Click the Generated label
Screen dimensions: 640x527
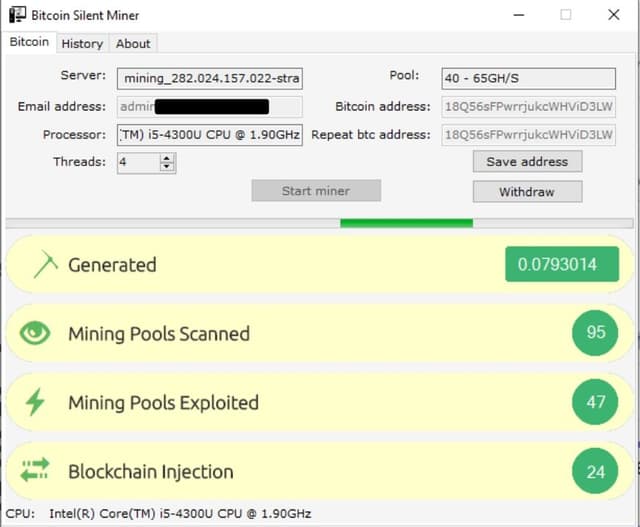coord(112,265)
